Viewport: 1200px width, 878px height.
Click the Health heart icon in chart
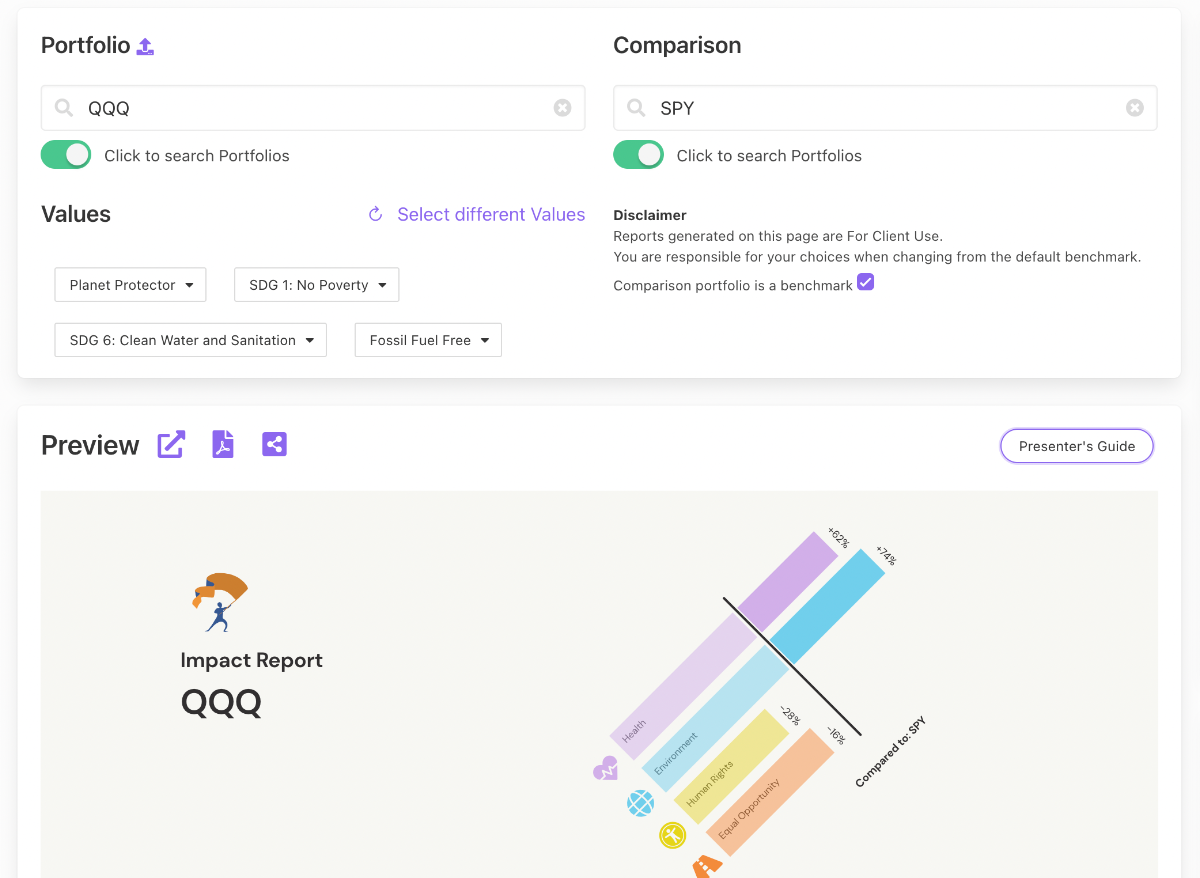(x=605, y=769)
